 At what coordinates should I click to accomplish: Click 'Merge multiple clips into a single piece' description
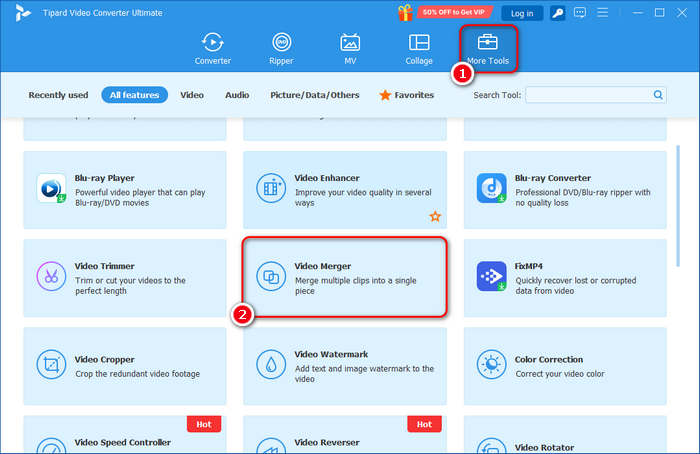[x=355, y=286]
